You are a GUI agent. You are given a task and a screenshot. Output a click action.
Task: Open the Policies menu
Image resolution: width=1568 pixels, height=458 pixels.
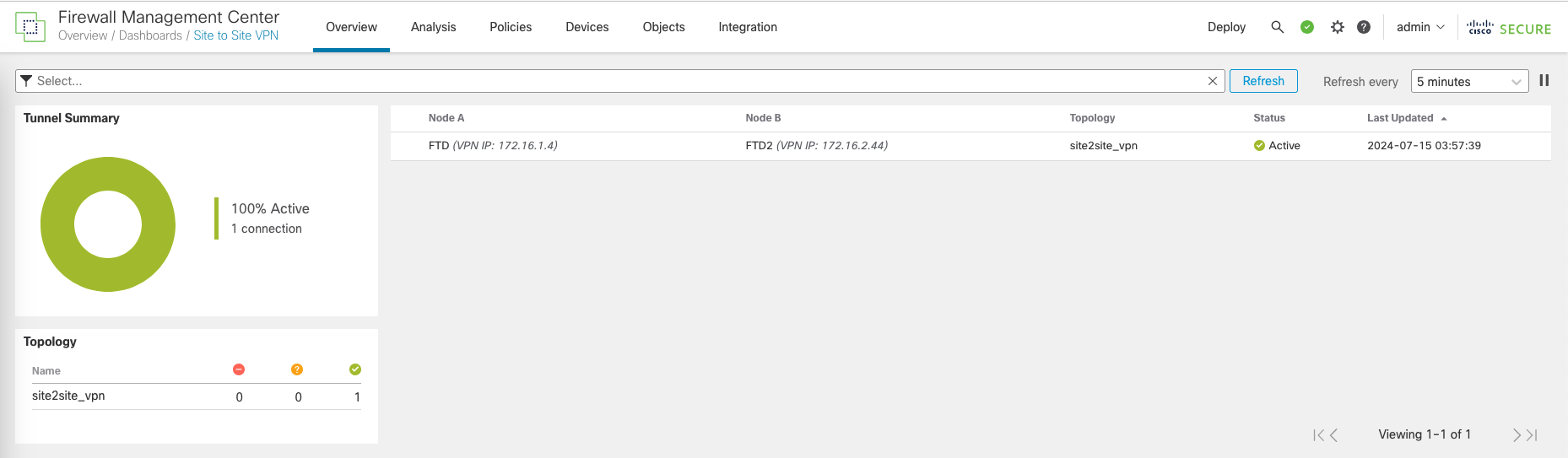511,27
